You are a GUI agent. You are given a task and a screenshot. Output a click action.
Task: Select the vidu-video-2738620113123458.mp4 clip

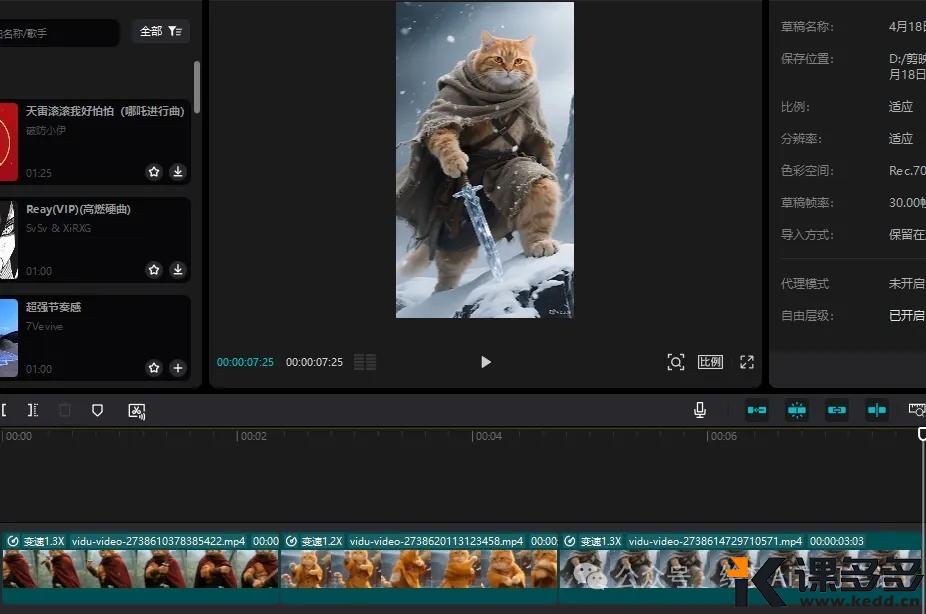click(418, 565)
